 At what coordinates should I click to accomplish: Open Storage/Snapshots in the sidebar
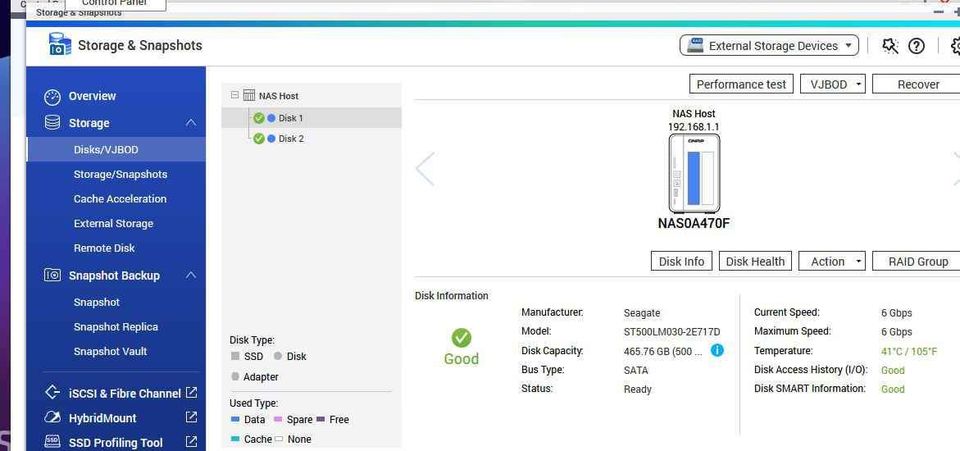click(x=120, y=174)
